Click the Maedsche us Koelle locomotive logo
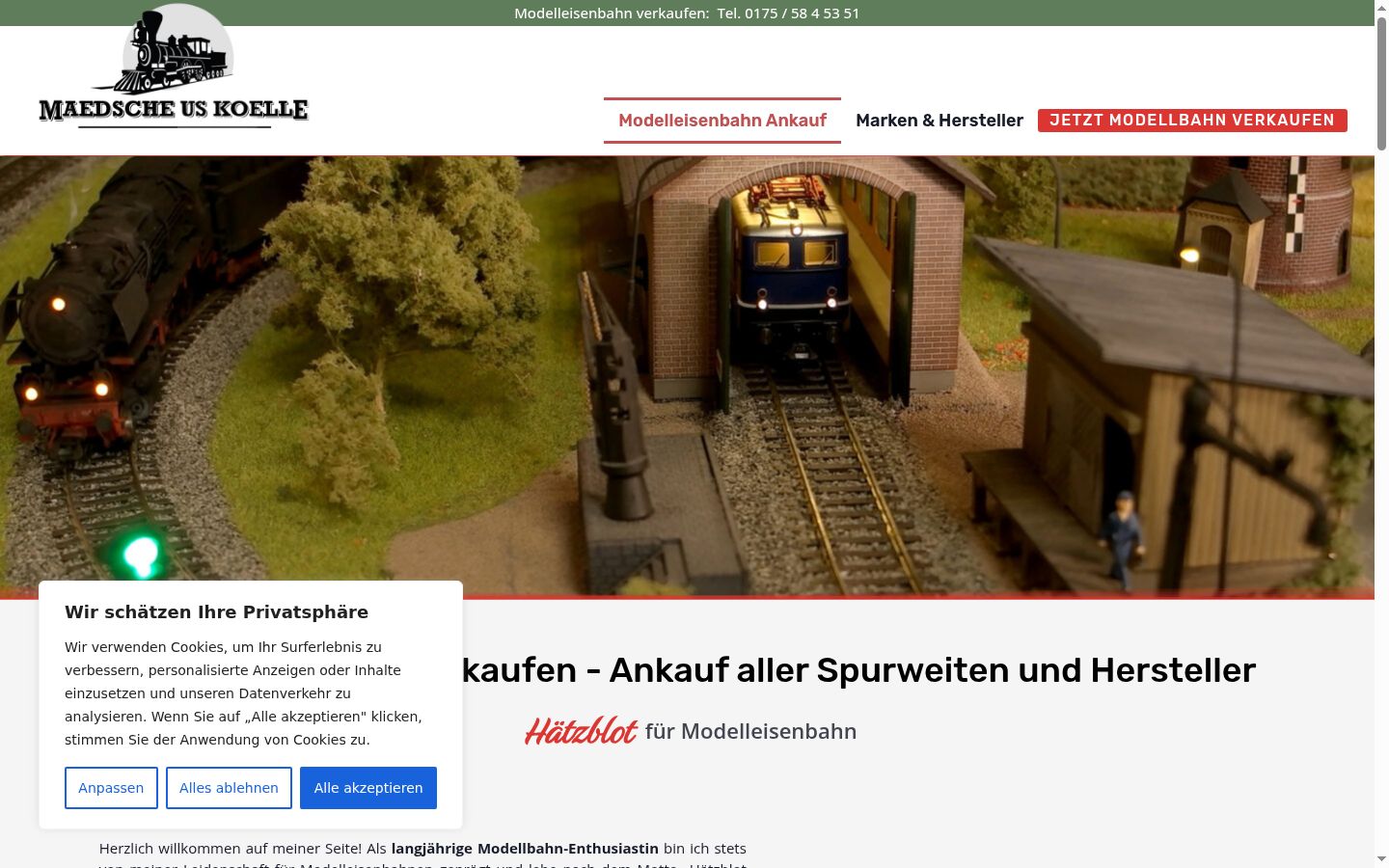The width and height of the screenshot is (1389, 868). (x=174, y=66)
